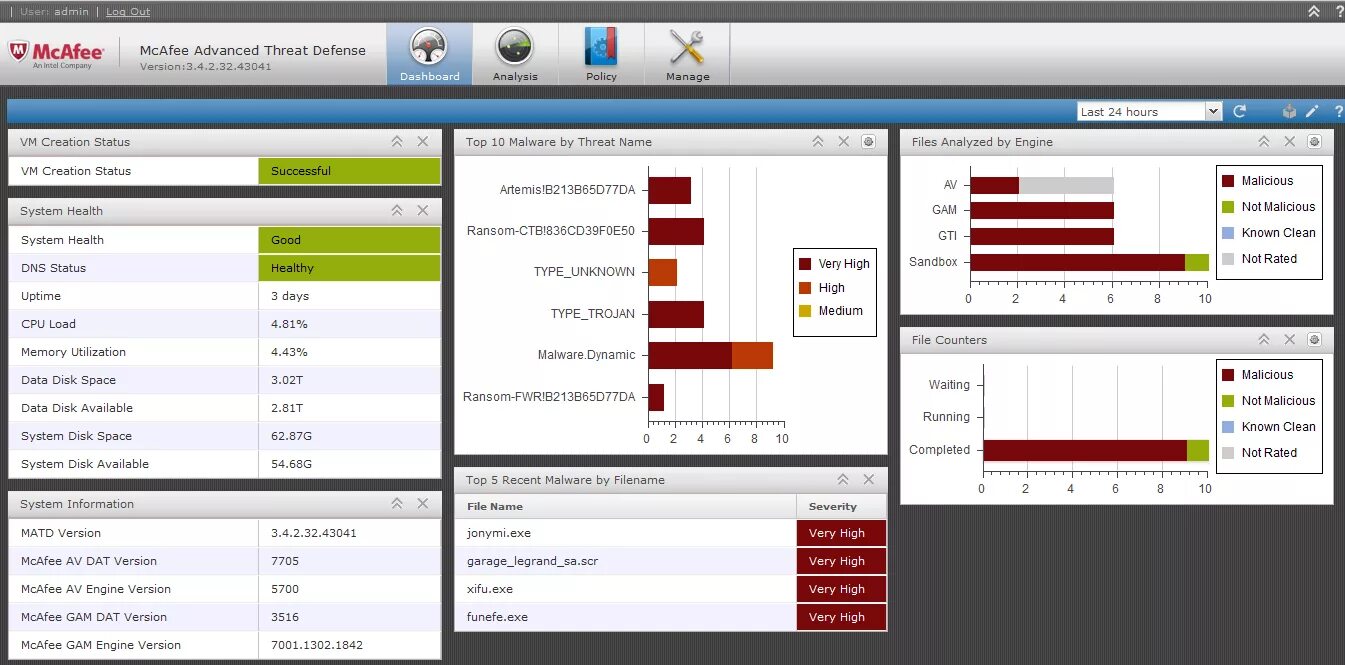Click the Malware.Dynamic bar in chart
The height and width of the screenshot is (665, 1345).
(710, 355)
